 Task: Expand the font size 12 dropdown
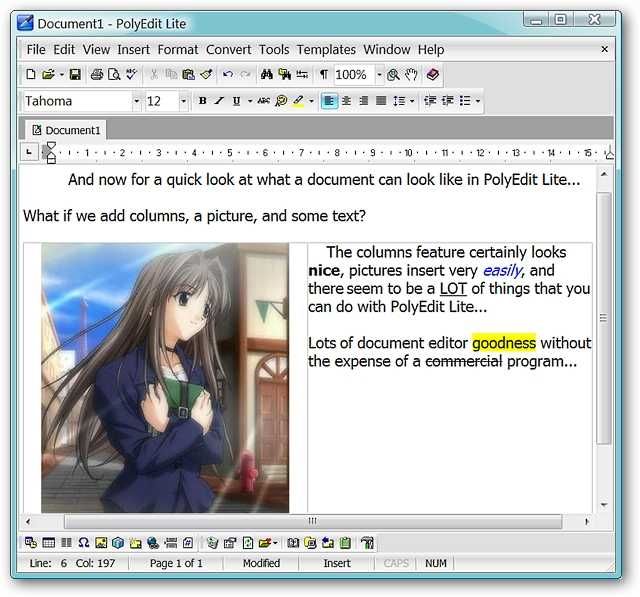coord(183,101)
